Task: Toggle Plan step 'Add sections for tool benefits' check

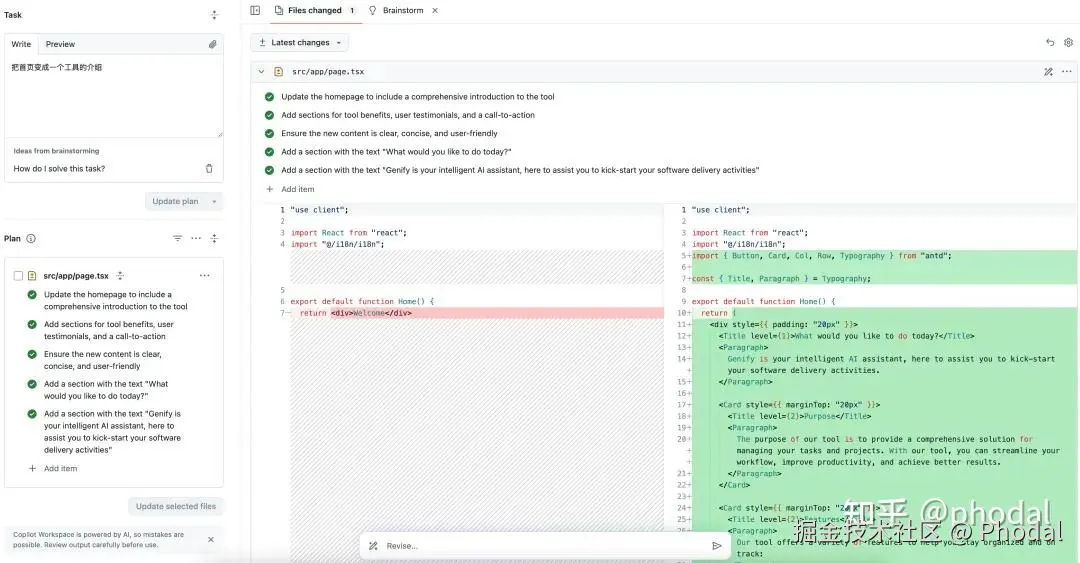Action: 32,325
